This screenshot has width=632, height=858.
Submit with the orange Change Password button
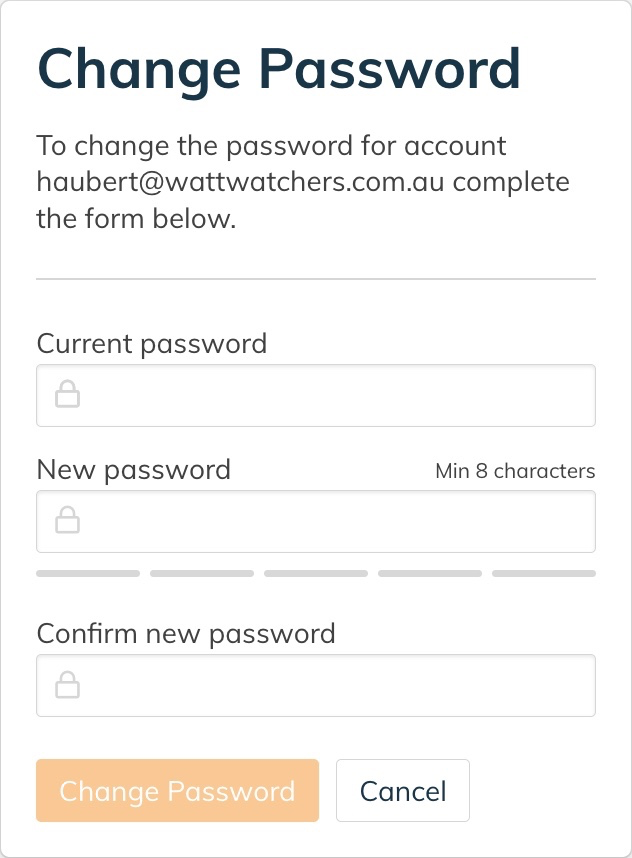coord(177,790)
